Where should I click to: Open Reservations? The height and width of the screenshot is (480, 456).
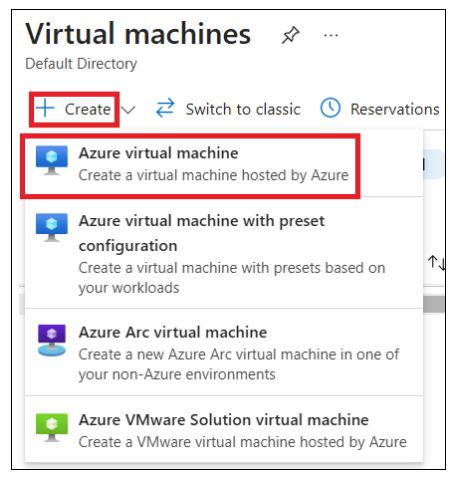point(380,109)
